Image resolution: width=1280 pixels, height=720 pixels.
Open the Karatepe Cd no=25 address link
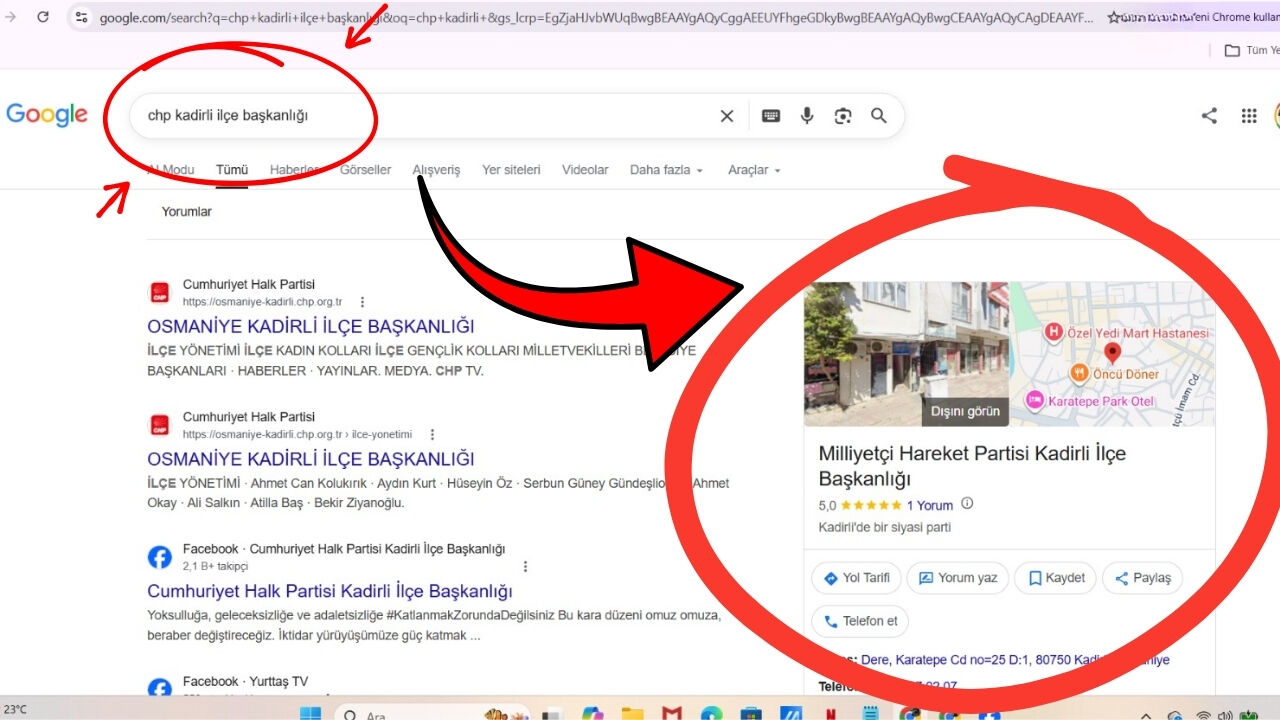pyautogui.click(x=1013, y=660)
